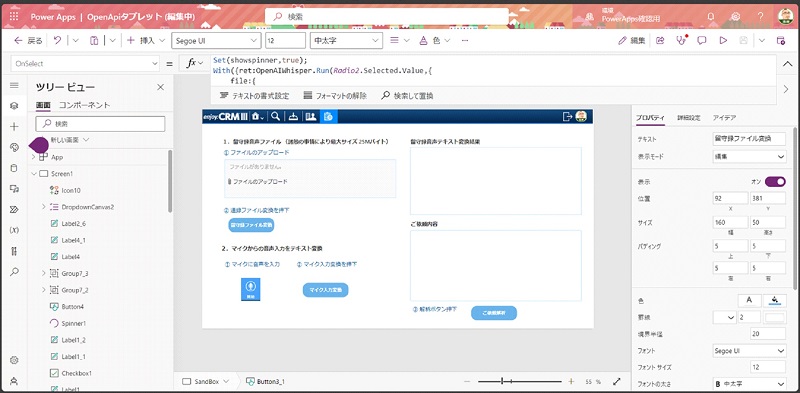Switch to the コンポーネント tab
The height and width of the screenshot is (393, 800).
[85, 105]
